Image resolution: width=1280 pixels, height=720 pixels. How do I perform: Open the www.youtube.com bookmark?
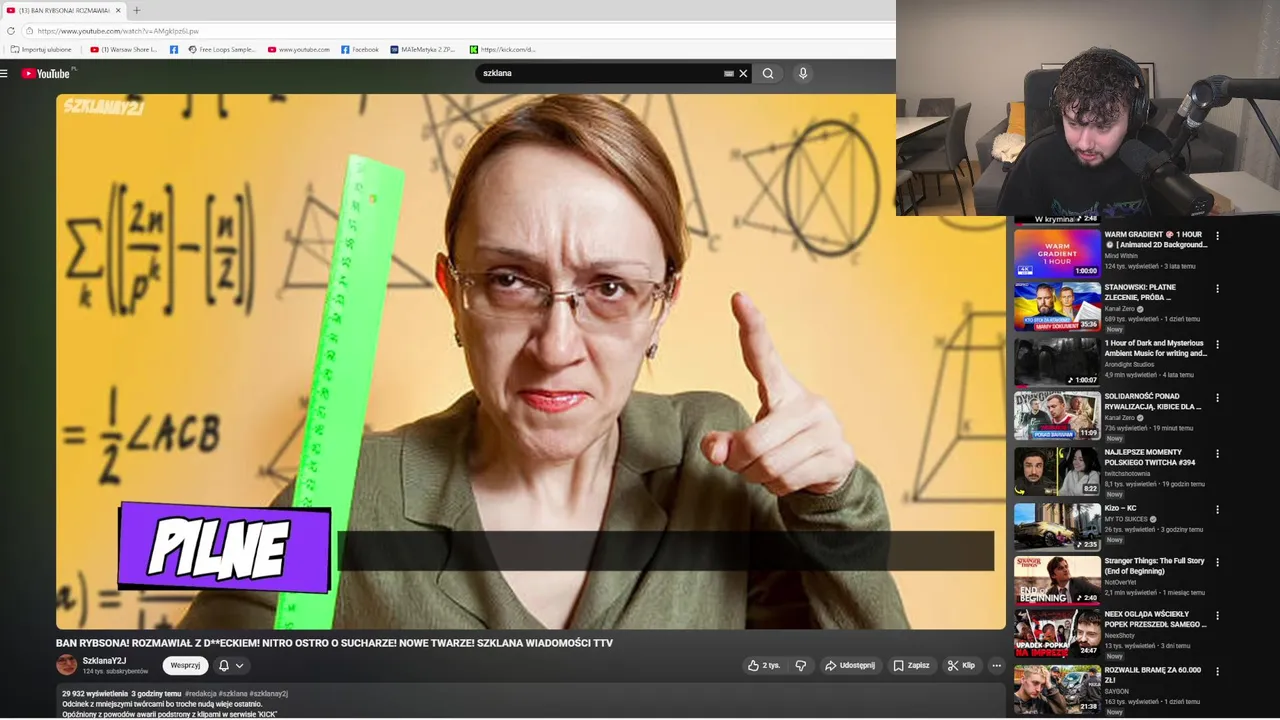pyautogui.click(x=298, y=49)
